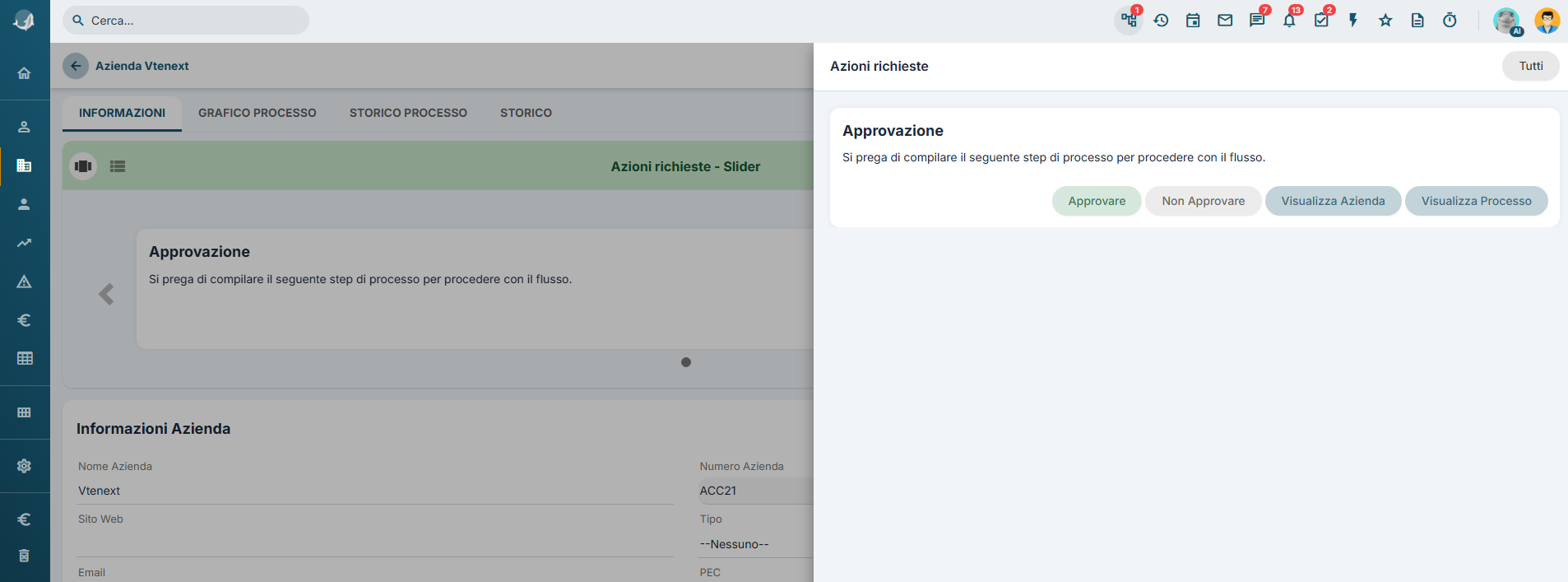Open the all-modules grid icon in sidebar
Viewport: 1568px width, 582px height.
pos(24,412)
